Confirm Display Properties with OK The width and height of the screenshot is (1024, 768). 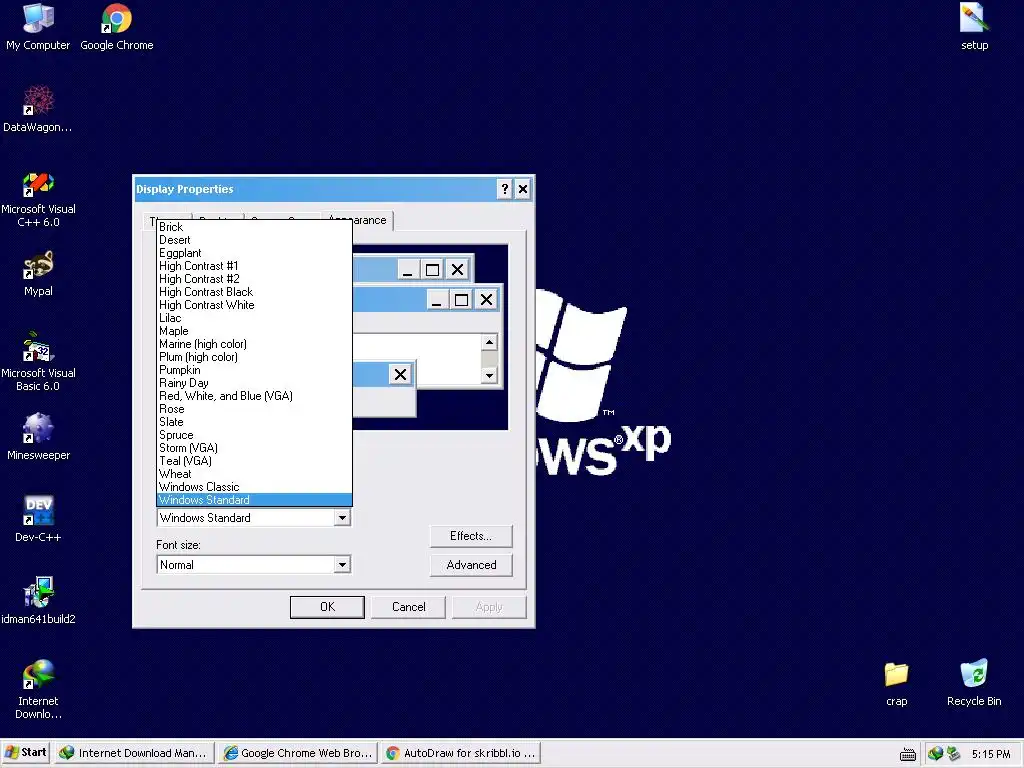tap(327, 607)
